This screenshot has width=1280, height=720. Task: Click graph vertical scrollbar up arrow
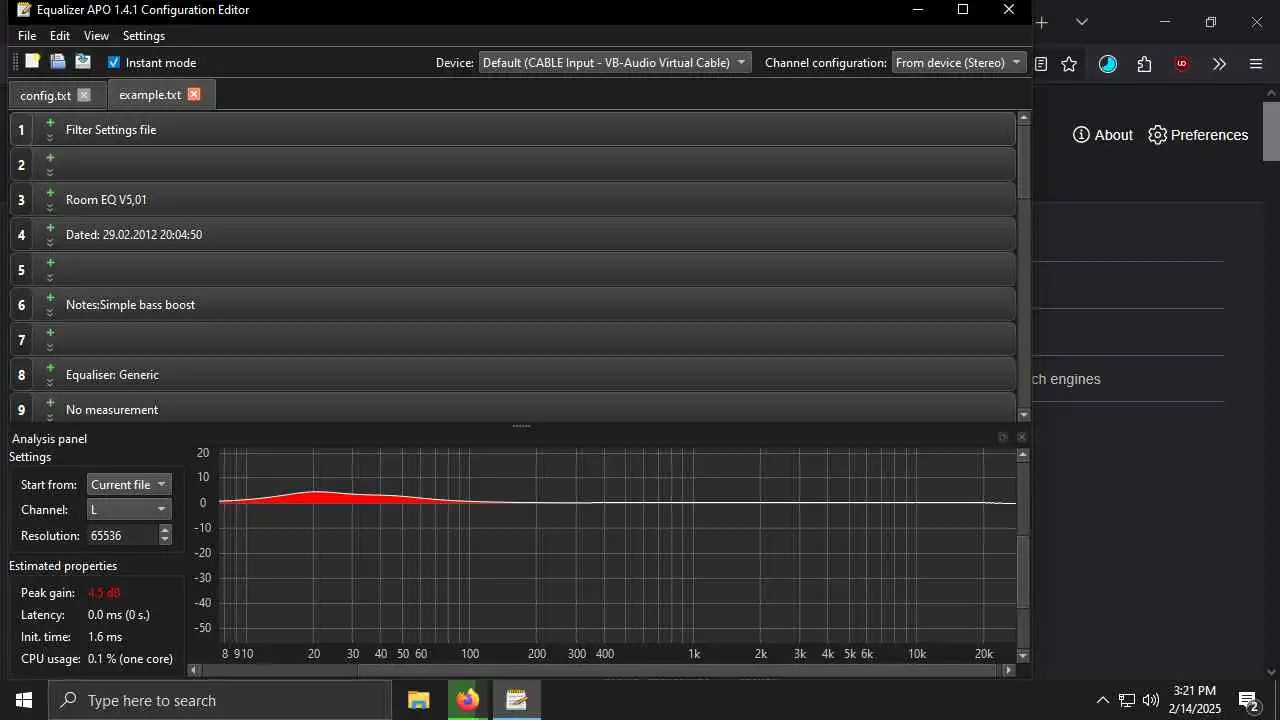tap(1023, 455)
